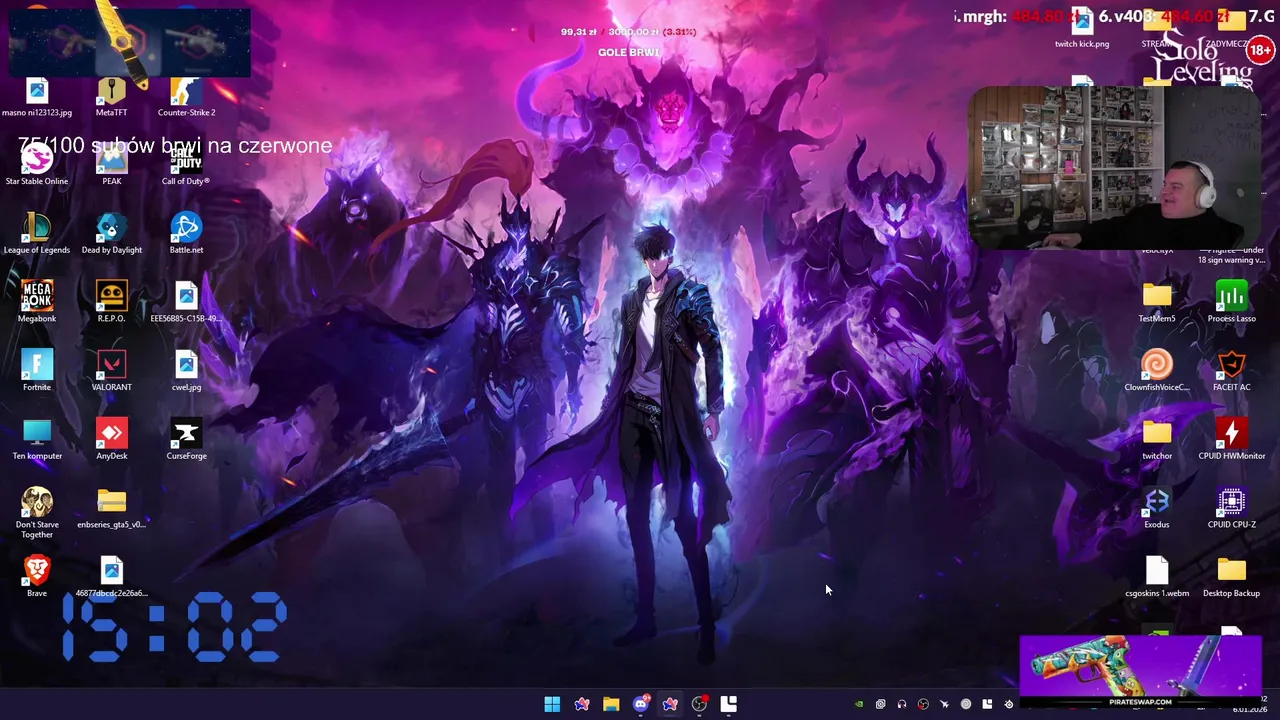Click the PEAK game shortcut

click(x=112, y=167)
